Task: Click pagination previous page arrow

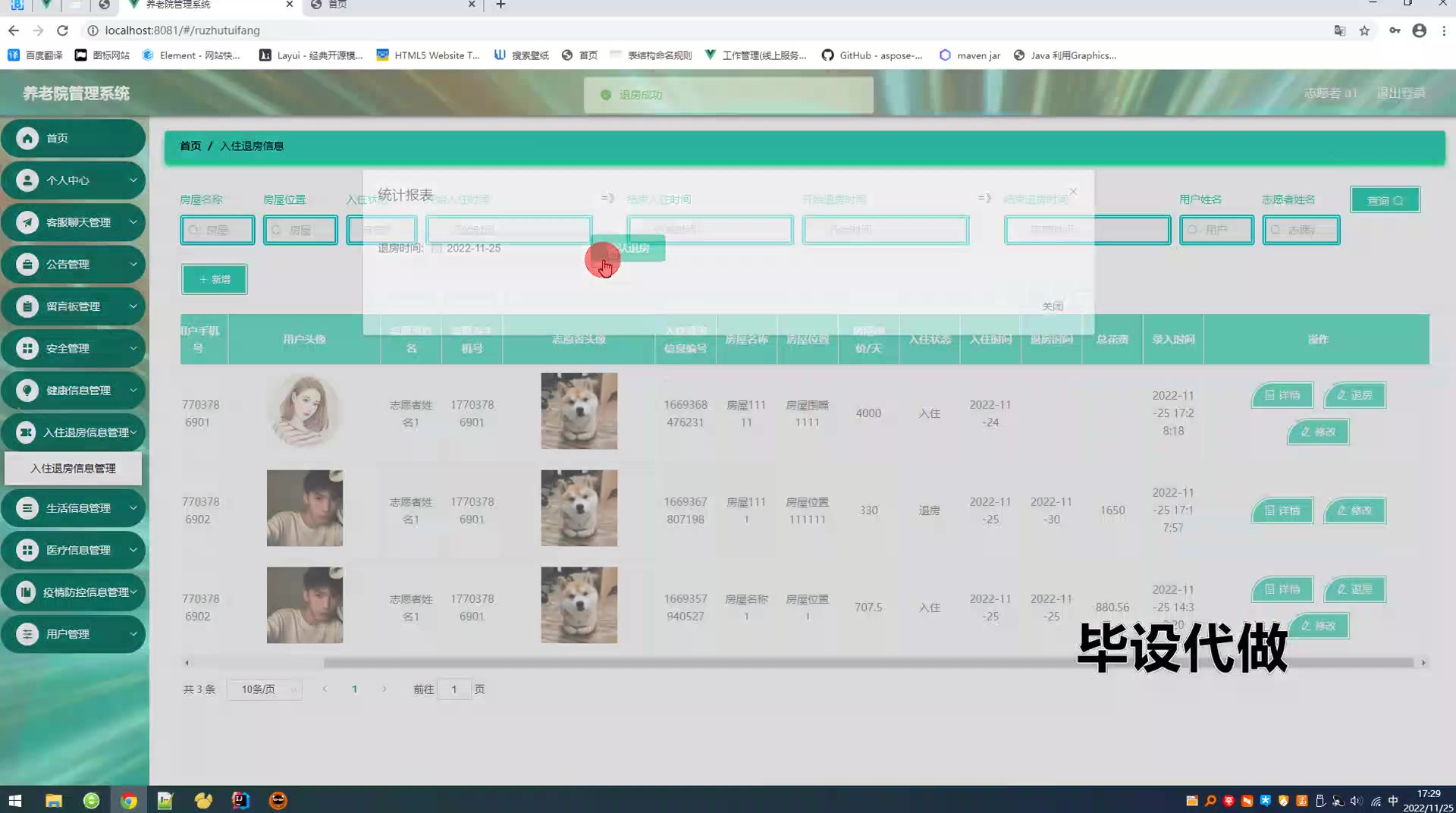Action: click(325, 689)
